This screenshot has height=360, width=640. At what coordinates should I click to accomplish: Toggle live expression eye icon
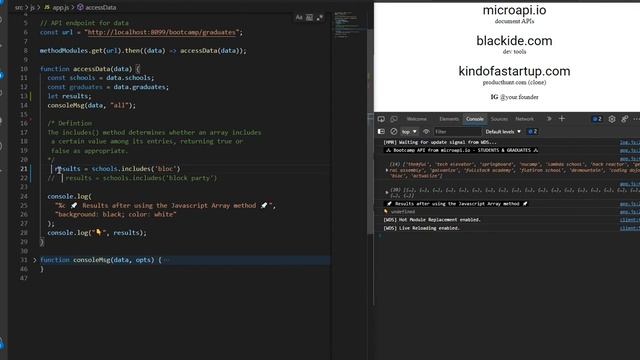(x=426, y=131)
